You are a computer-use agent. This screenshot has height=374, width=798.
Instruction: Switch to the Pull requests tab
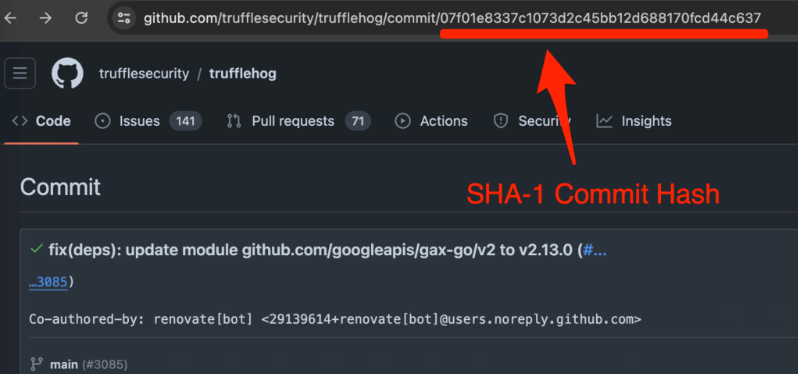[x=298, y=121]
